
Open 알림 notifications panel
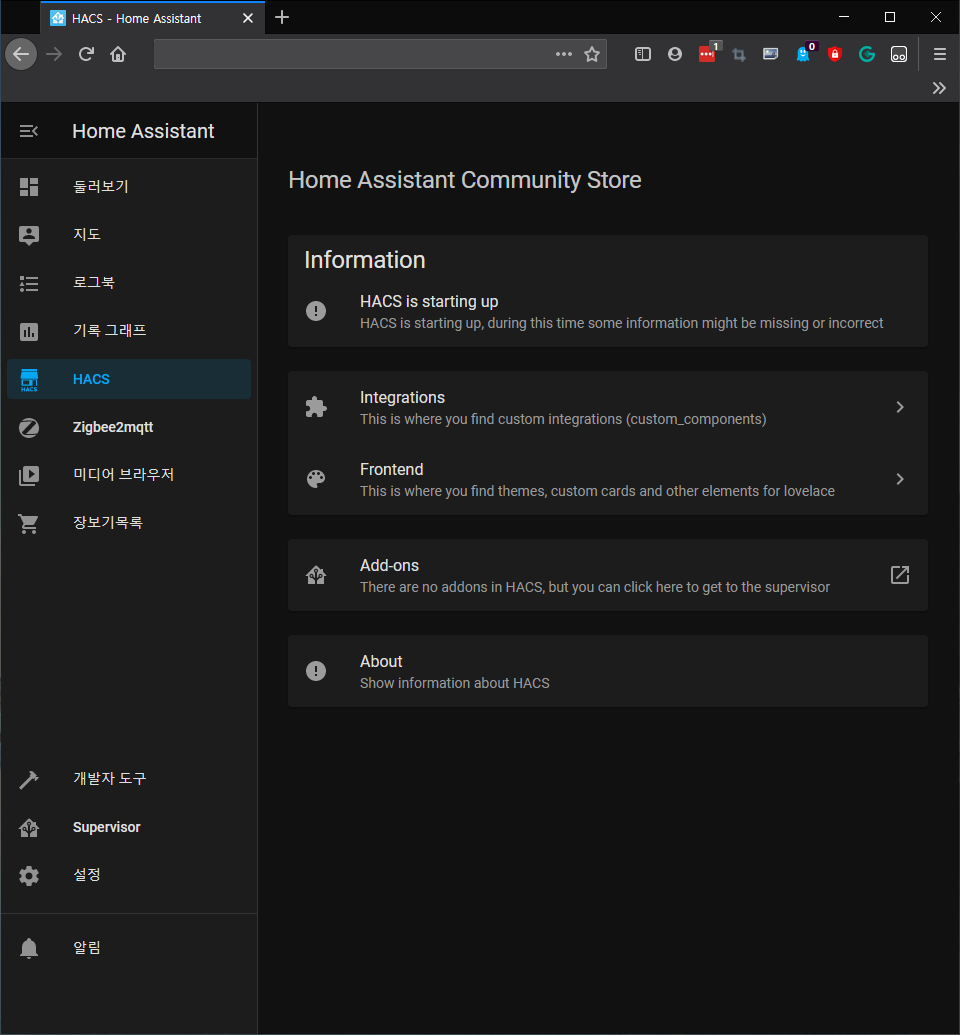tap(129, 948)
